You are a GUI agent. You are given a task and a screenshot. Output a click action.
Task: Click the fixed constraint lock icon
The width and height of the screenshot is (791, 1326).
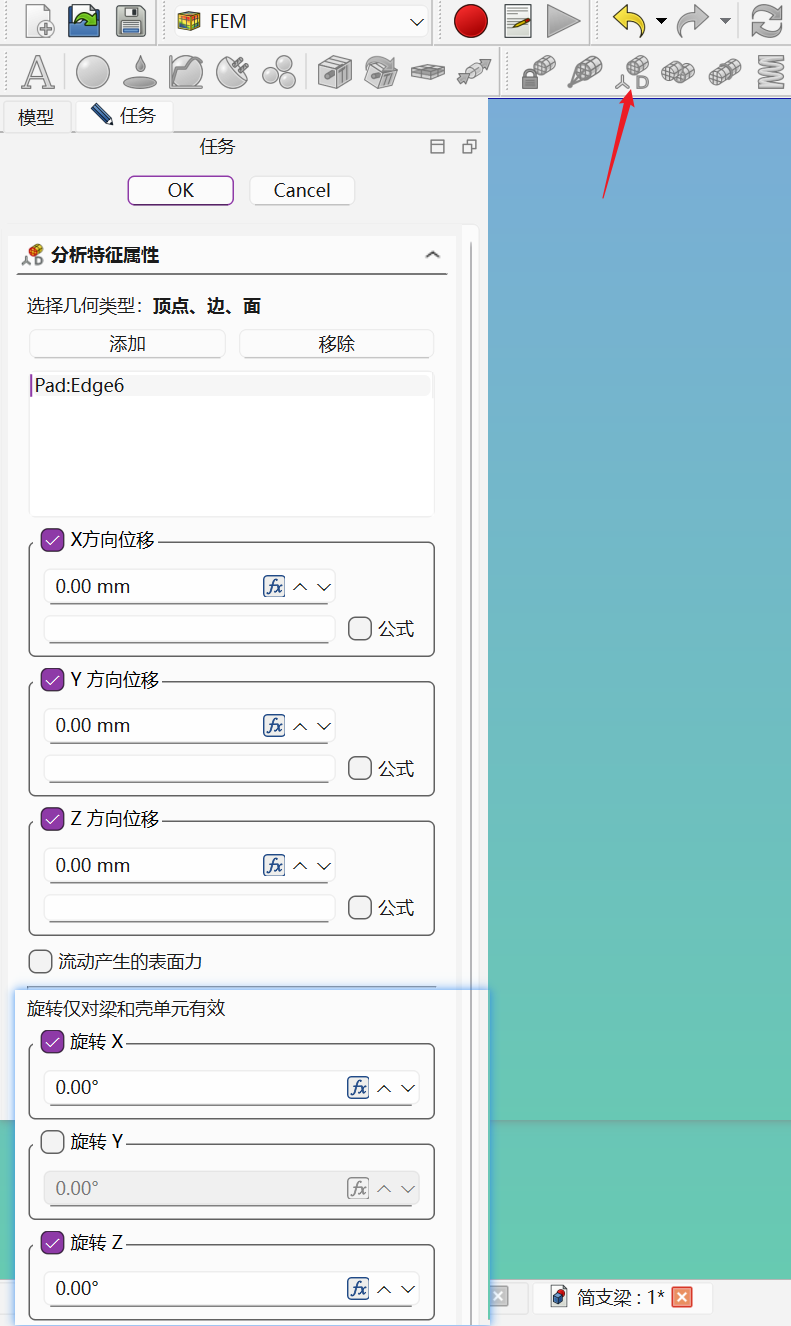pyautogui.click(x=539, y=72)
